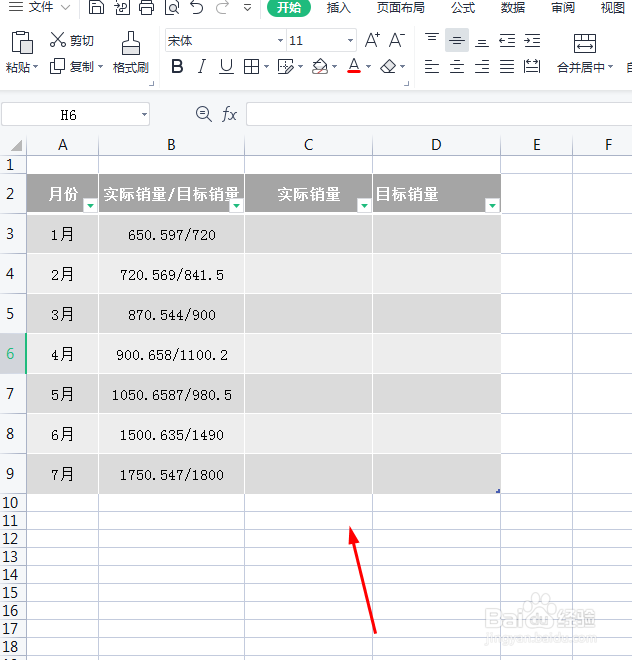The height and width of the screenshot is (660, 632).
Task: Open the 目标销量 column filter dropdown
Action: pos(492,205)
